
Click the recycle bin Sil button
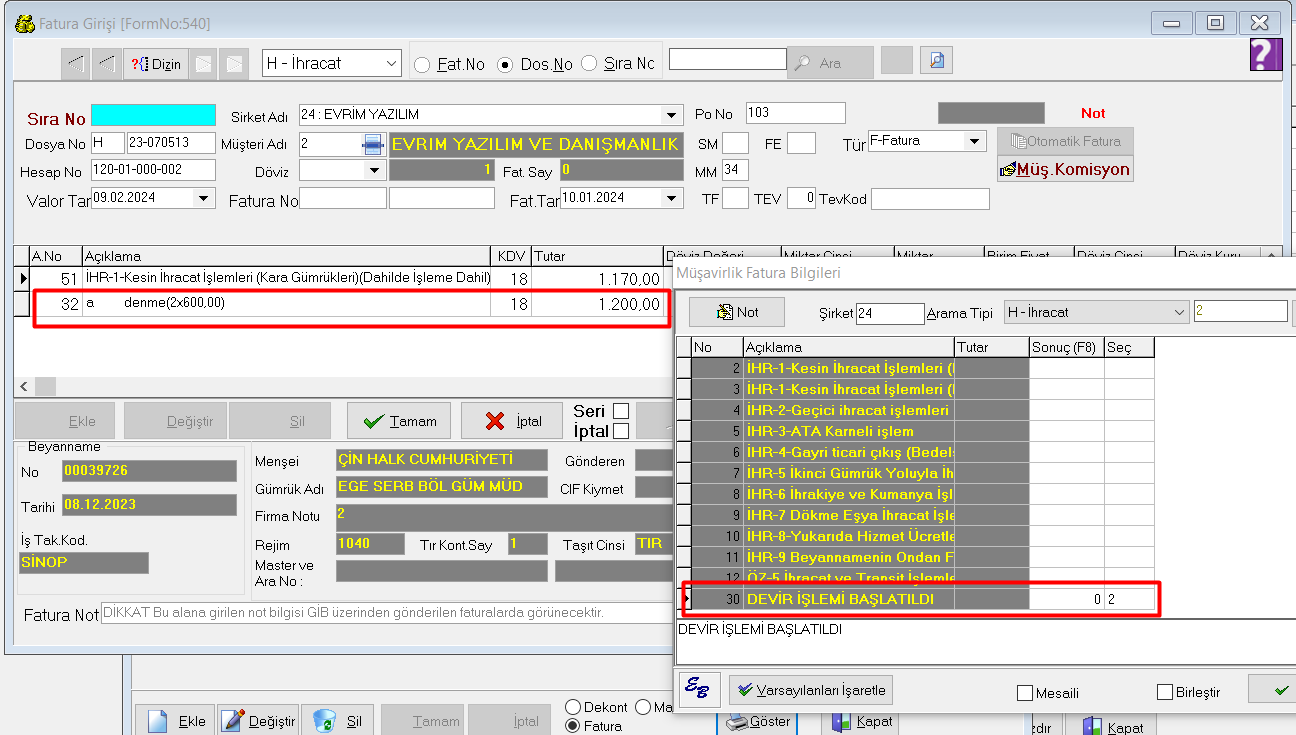[337, 720]
